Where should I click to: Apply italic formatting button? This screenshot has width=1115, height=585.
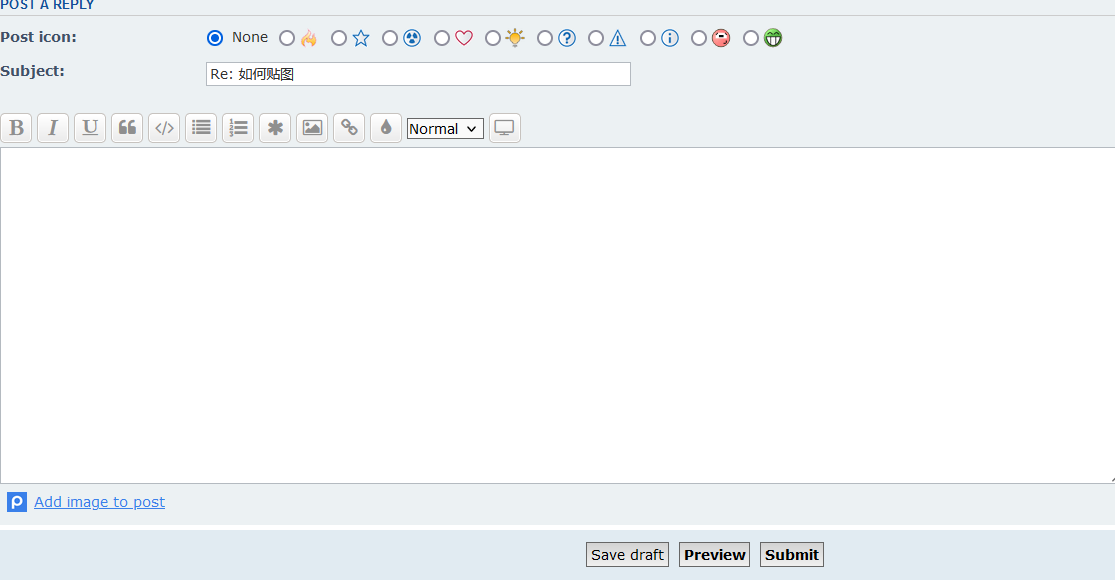[53, 128]
